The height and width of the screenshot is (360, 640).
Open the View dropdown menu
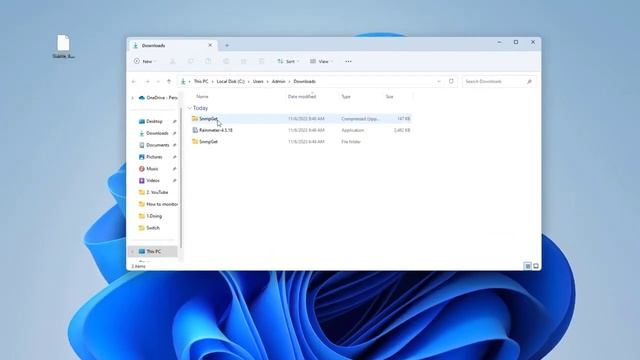(x=321, y=61)
